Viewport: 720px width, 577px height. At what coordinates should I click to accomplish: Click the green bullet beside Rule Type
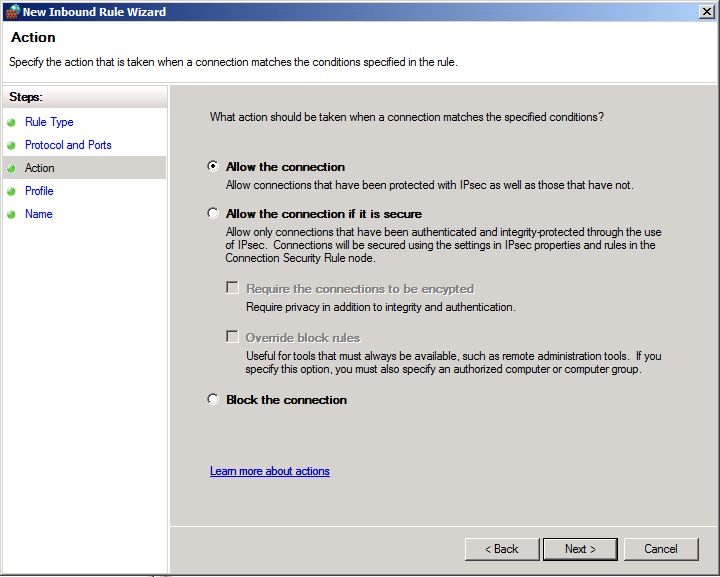pyautogui.click(x=12, y=122)
